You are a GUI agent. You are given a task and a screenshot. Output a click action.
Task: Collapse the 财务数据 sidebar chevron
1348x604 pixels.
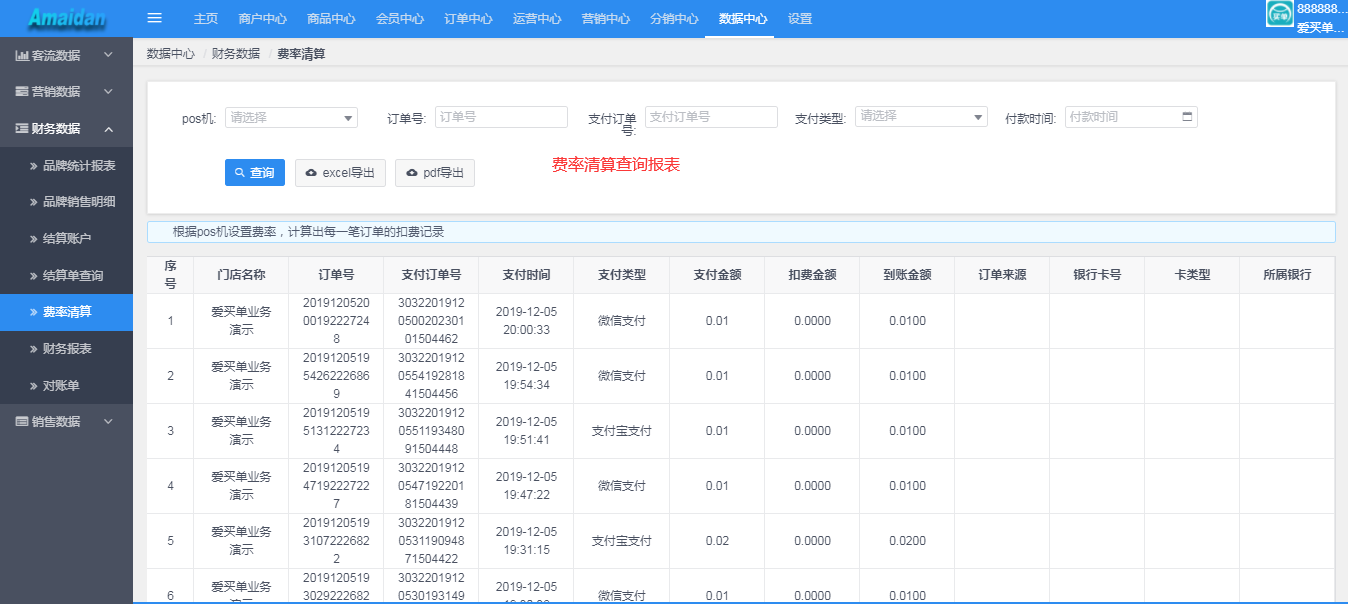(x=109, y=128)
